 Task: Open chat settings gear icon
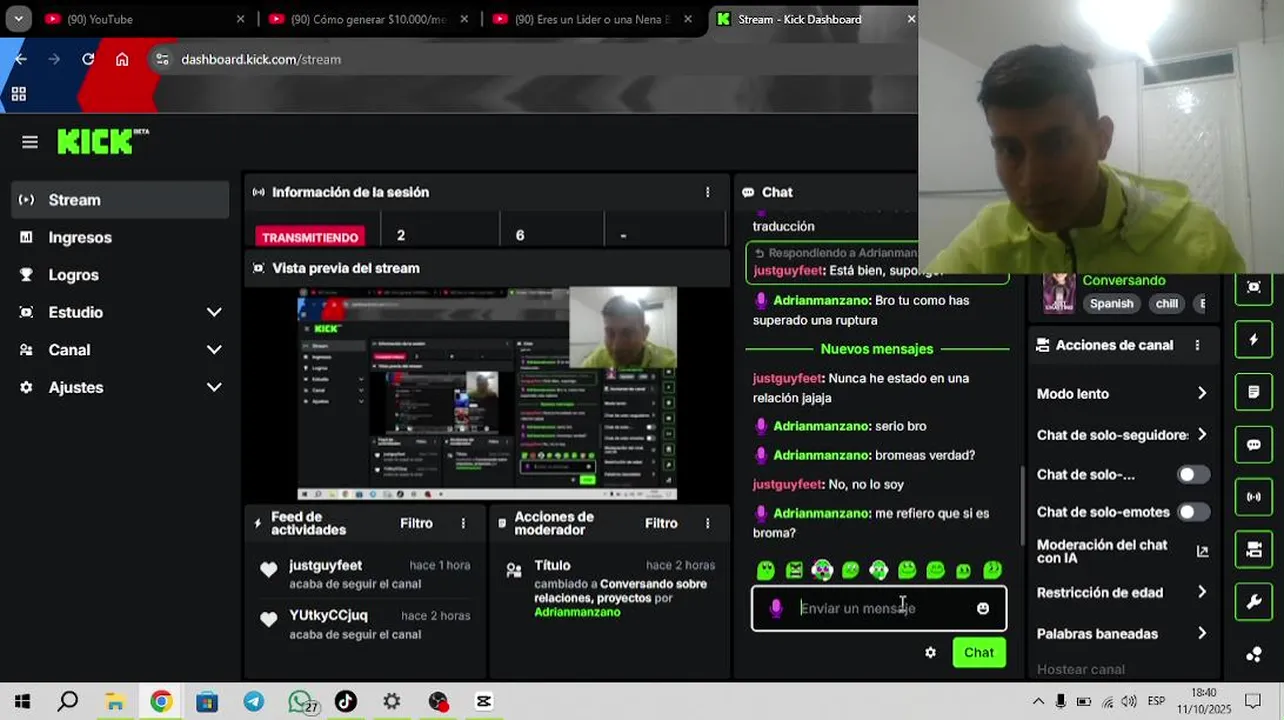coord(931,652)
